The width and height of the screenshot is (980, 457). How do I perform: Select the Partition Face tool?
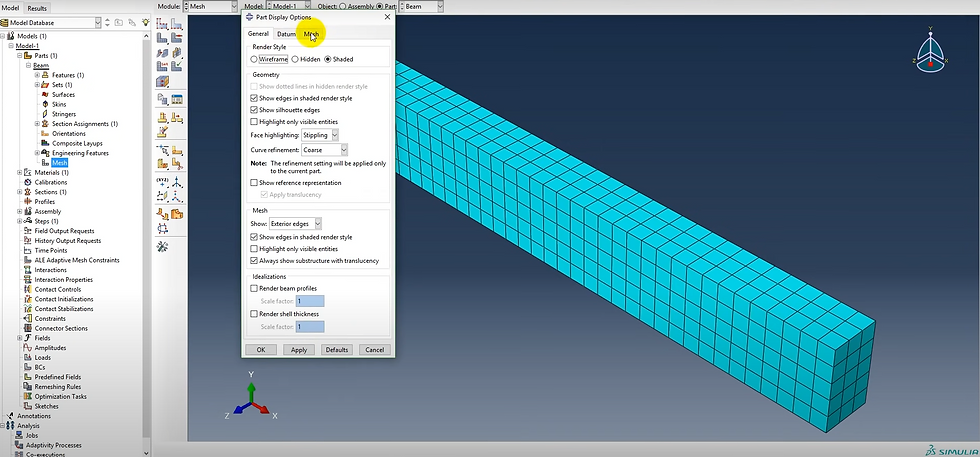click(177, 150)
